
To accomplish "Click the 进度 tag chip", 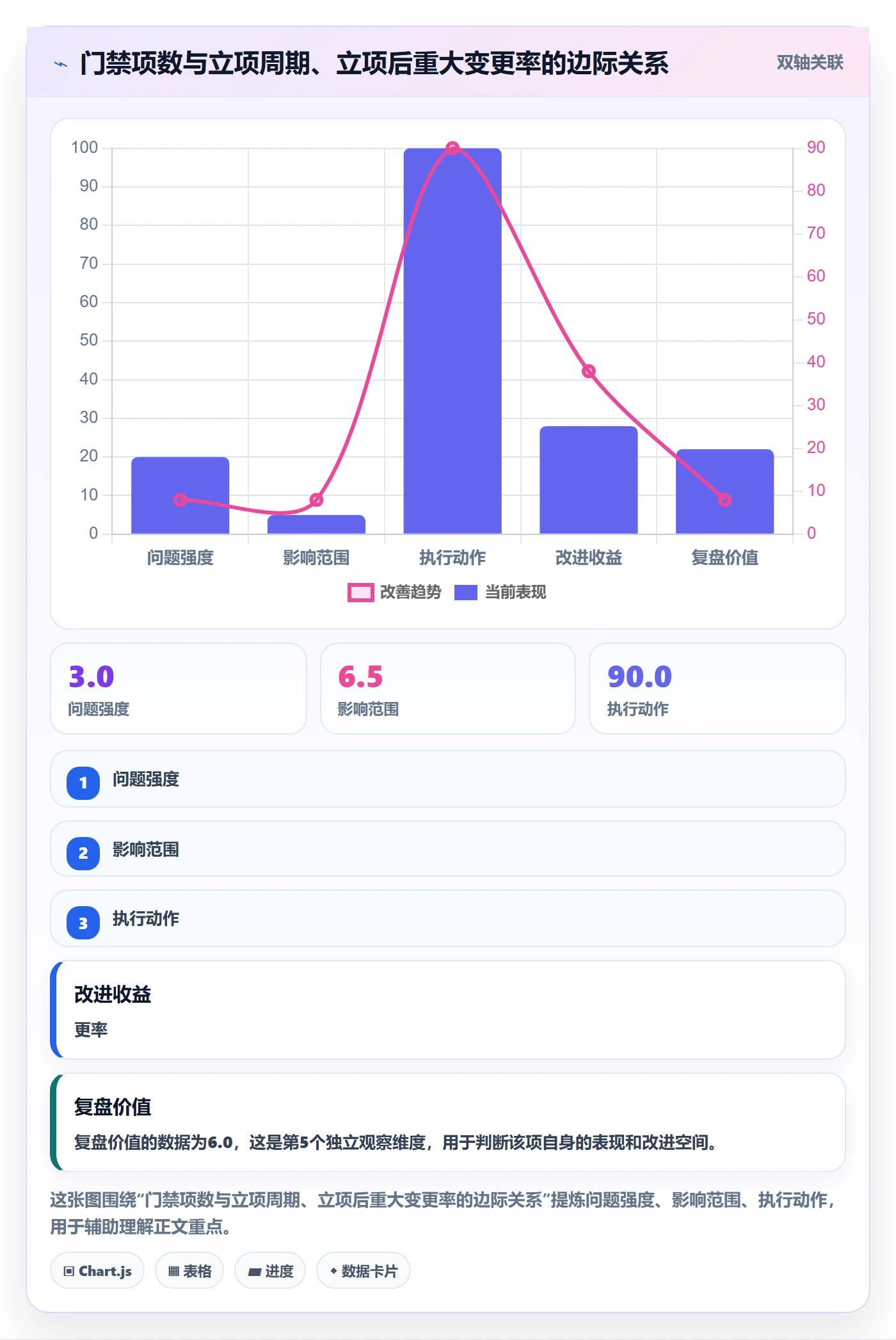I will tap(270, 1271).
